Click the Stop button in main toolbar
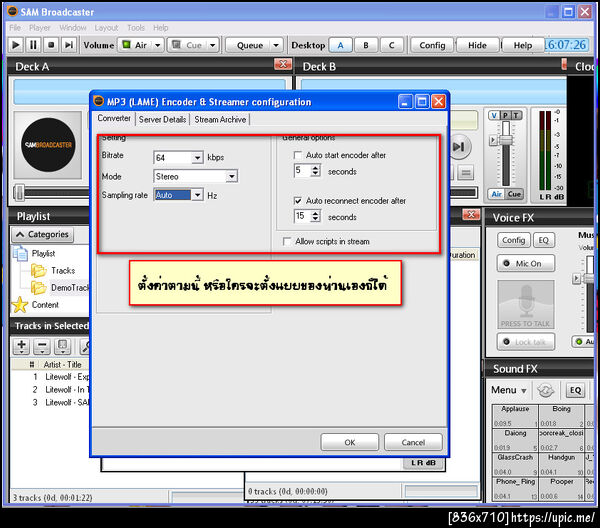The image size is (600, 528). point(51,45)
